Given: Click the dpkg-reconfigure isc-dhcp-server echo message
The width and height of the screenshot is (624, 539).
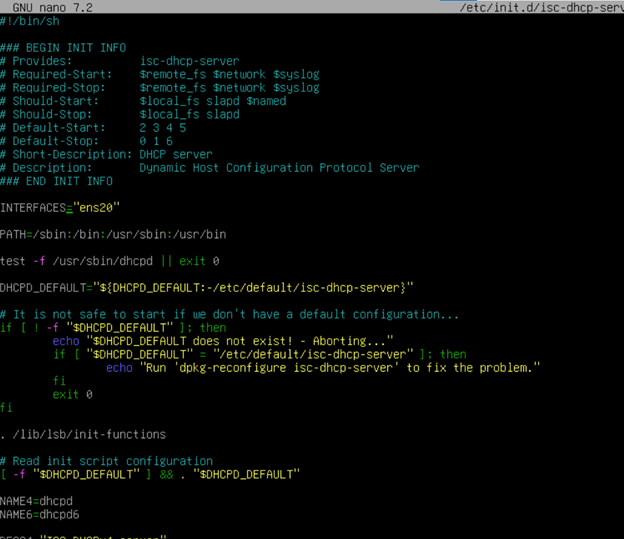Looking at the screenshot, I should point(323,368).
